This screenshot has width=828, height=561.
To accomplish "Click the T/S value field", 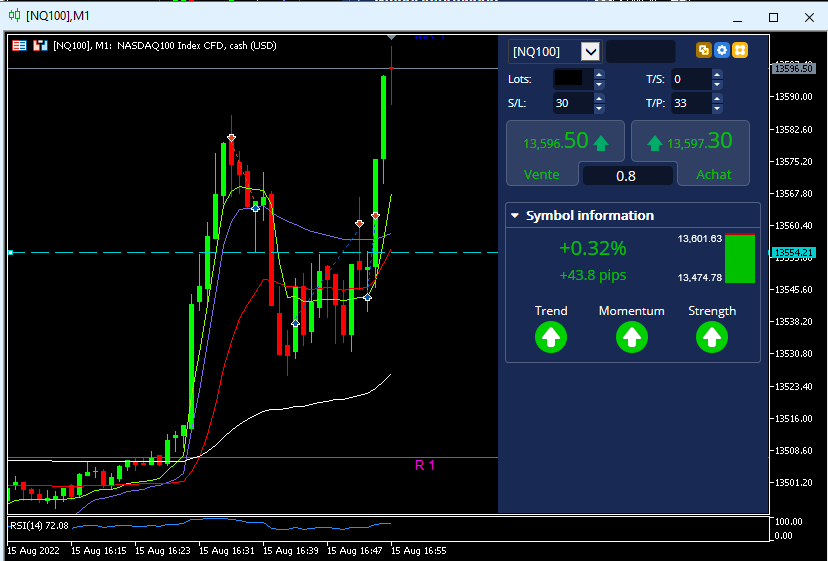I will [x=691, y=79].
